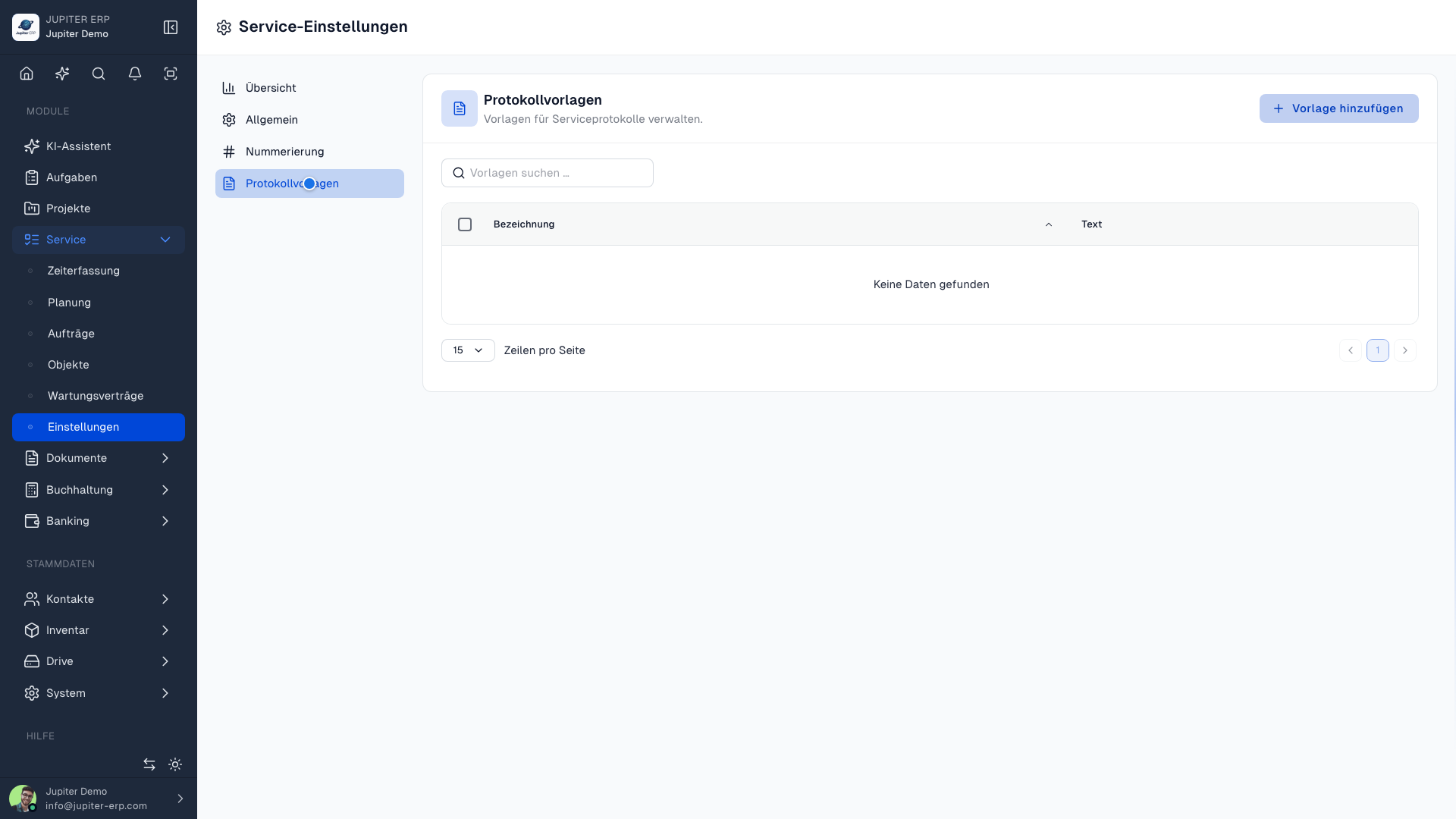Expand the System section
The height and width of the screenshot is (819, 1456).
(x=99, y=693)
